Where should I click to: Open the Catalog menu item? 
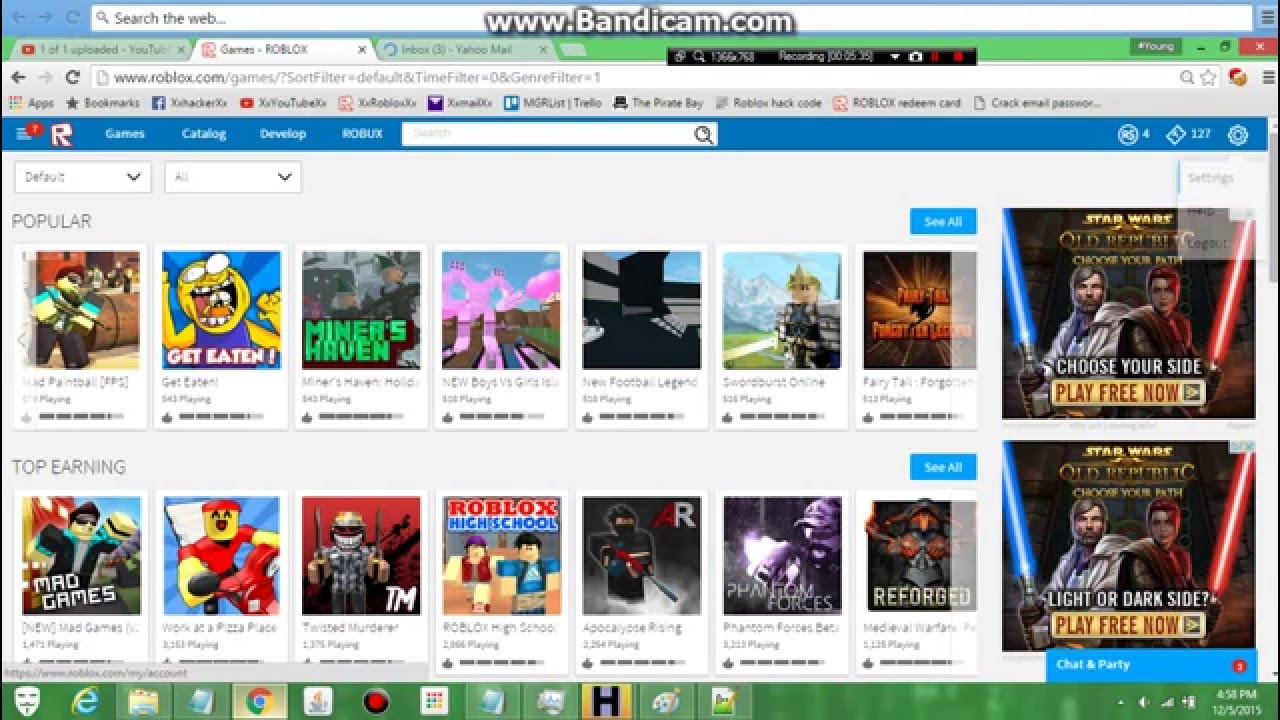coord(204,134)
